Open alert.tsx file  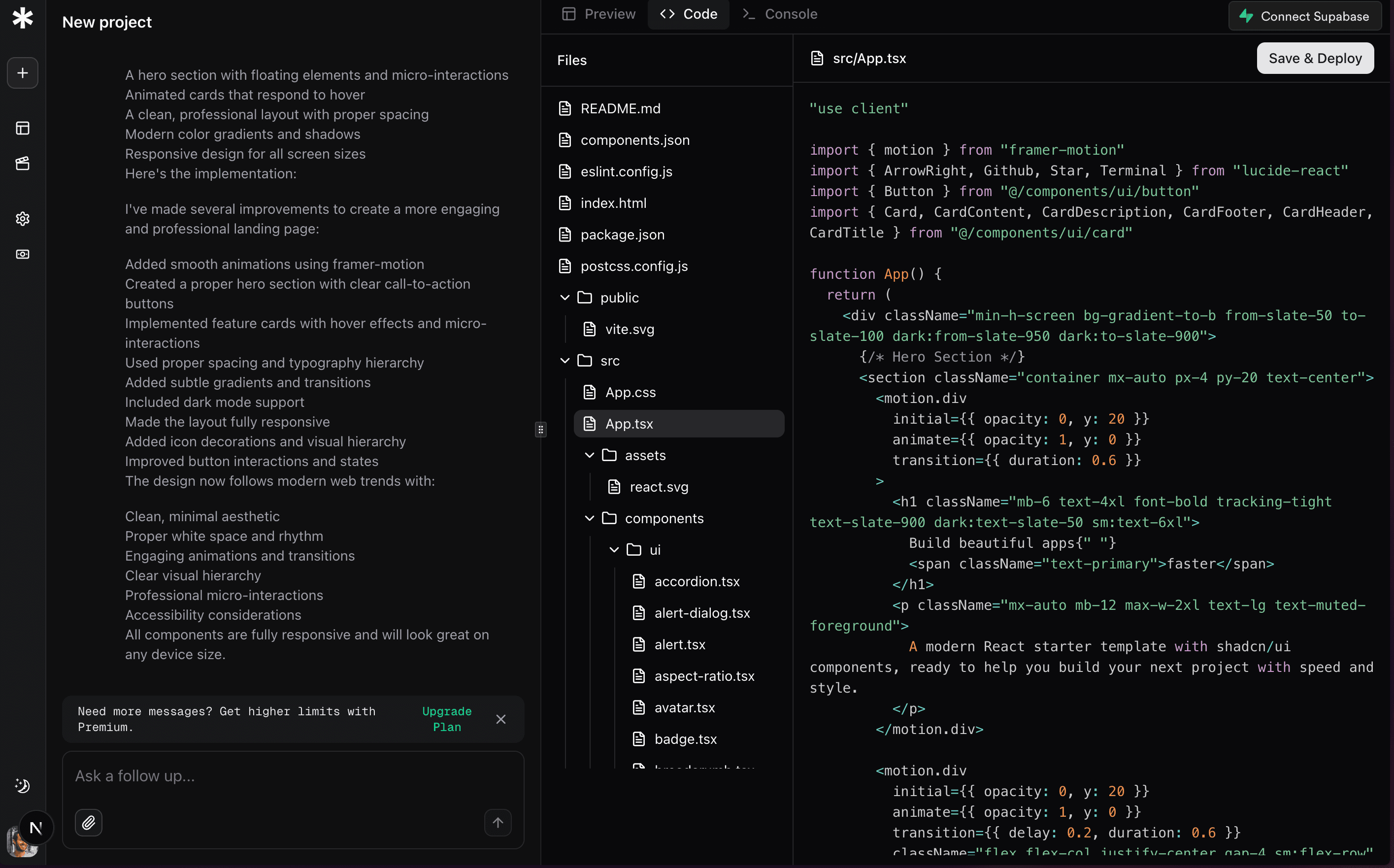[703, 645]
